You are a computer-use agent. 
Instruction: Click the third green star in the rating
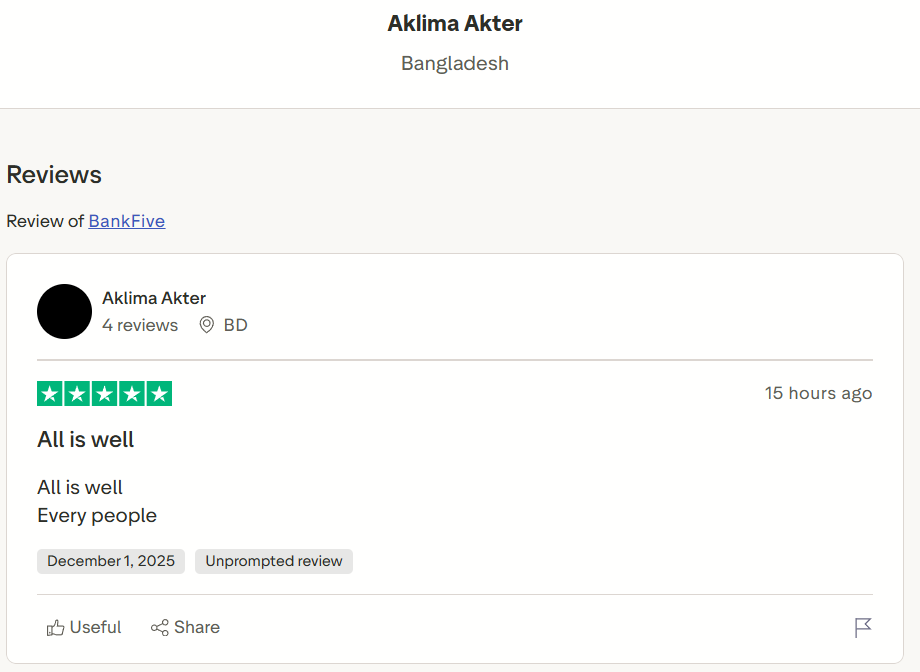[x=104, y=394]
